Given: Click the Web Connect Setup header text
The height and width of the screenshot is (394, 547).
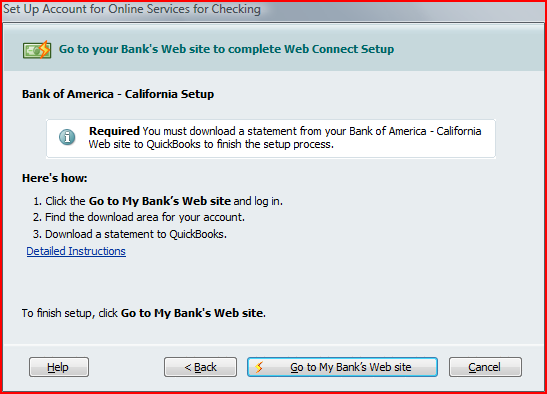Looking at the screenshot, I should (x=226, y=49).
